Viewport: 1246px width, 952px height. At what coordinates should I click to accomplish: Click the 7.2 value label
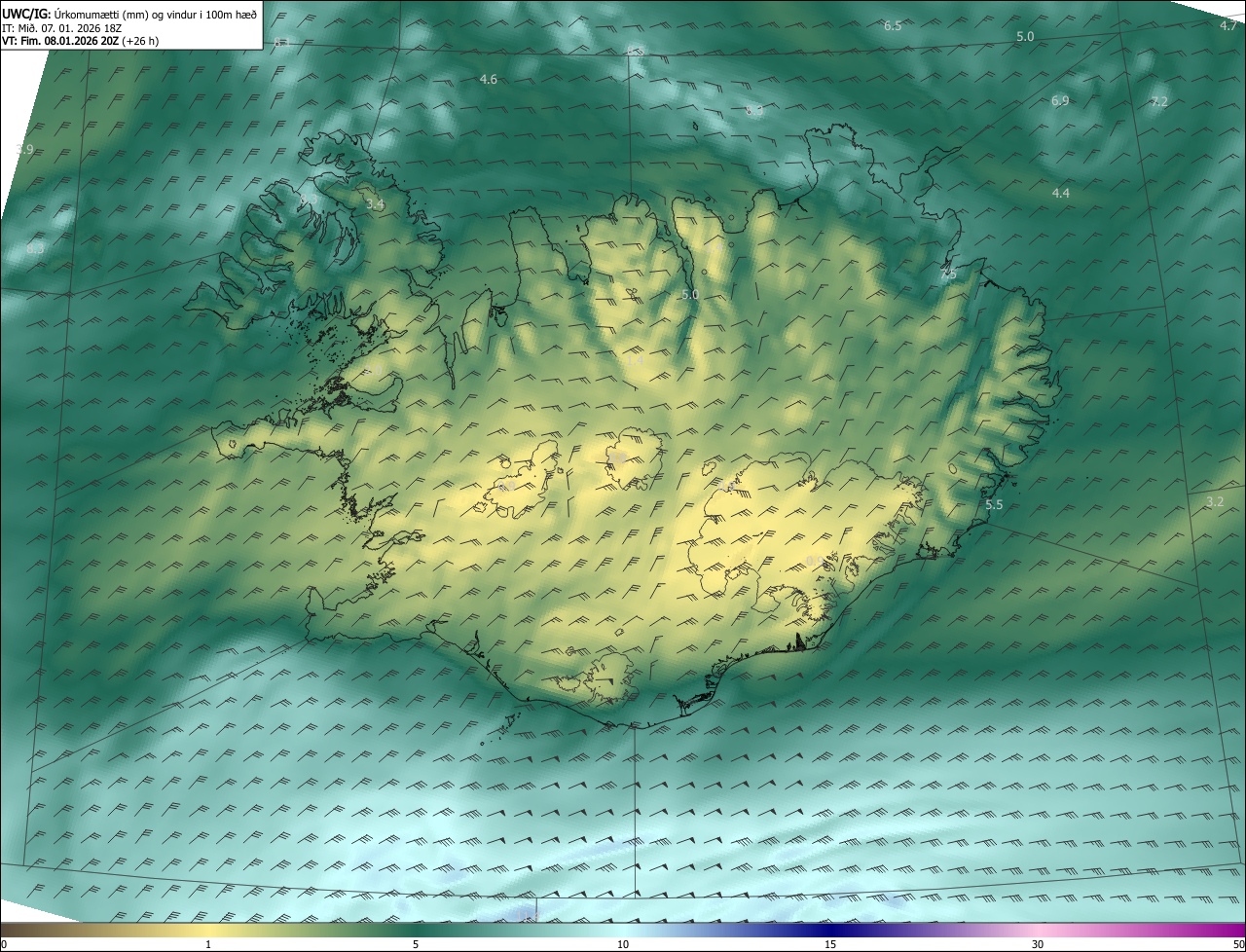click(1159, 102)
